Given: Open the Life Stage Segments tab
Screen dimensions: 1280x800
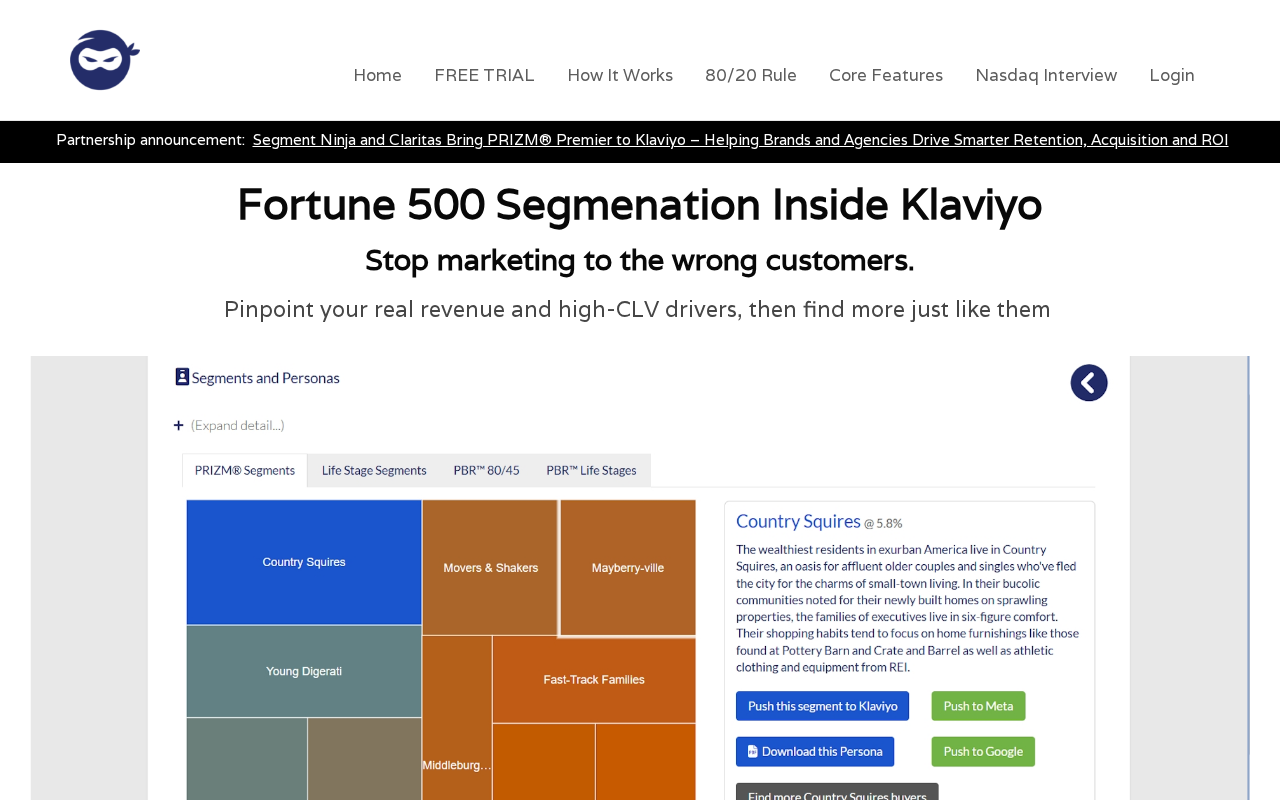Looking at the screenshot, I should coord(374,470).
